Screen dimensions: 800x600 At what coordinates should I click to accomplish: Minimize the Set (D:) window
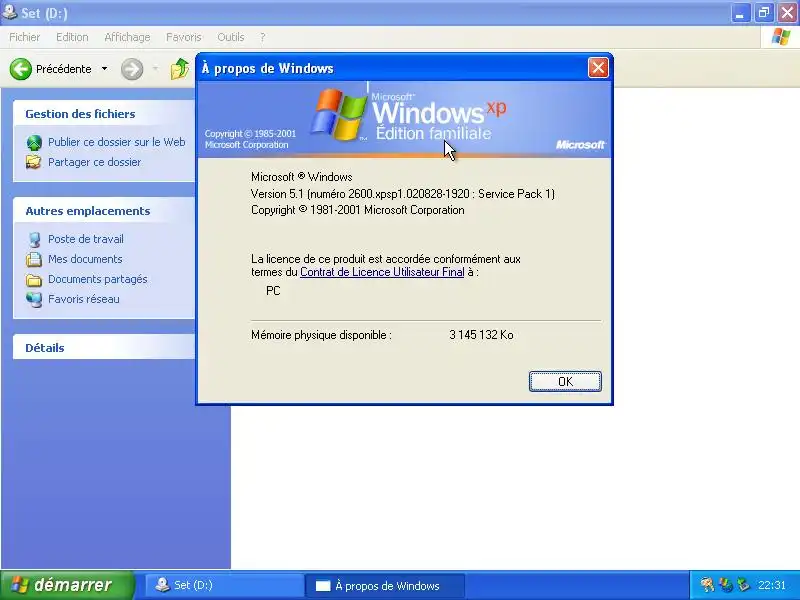pyautogui.click(x=740, y=13)
